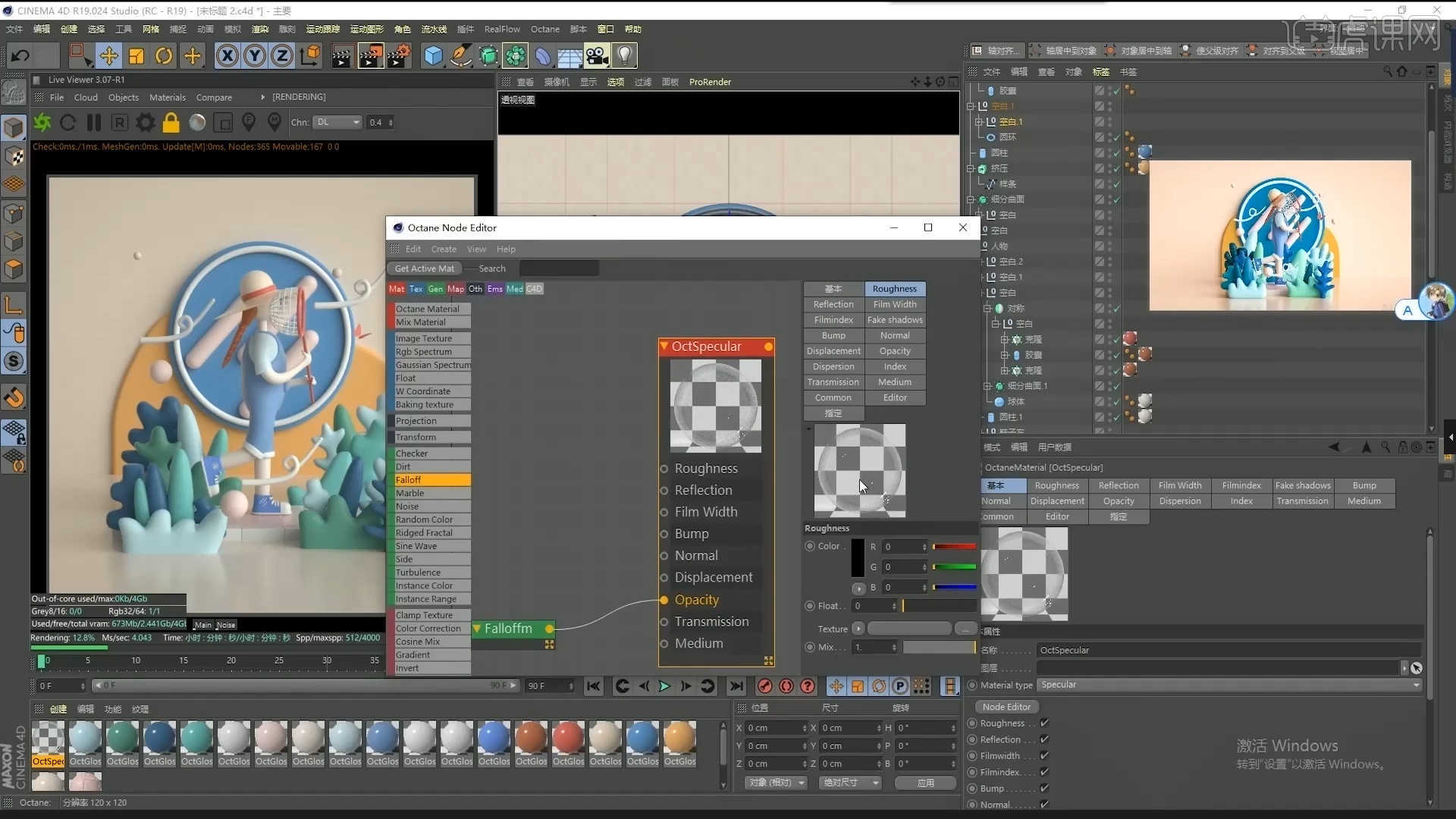This screenshot has height=819, width=1456.
Task: Add a Cube primitive object
Action: pos(433,55)
